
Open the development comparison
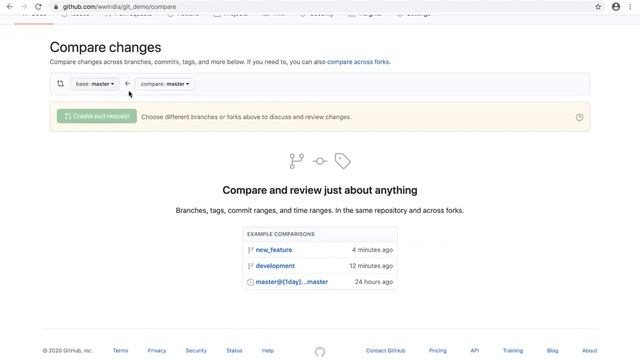click(275, 266)
